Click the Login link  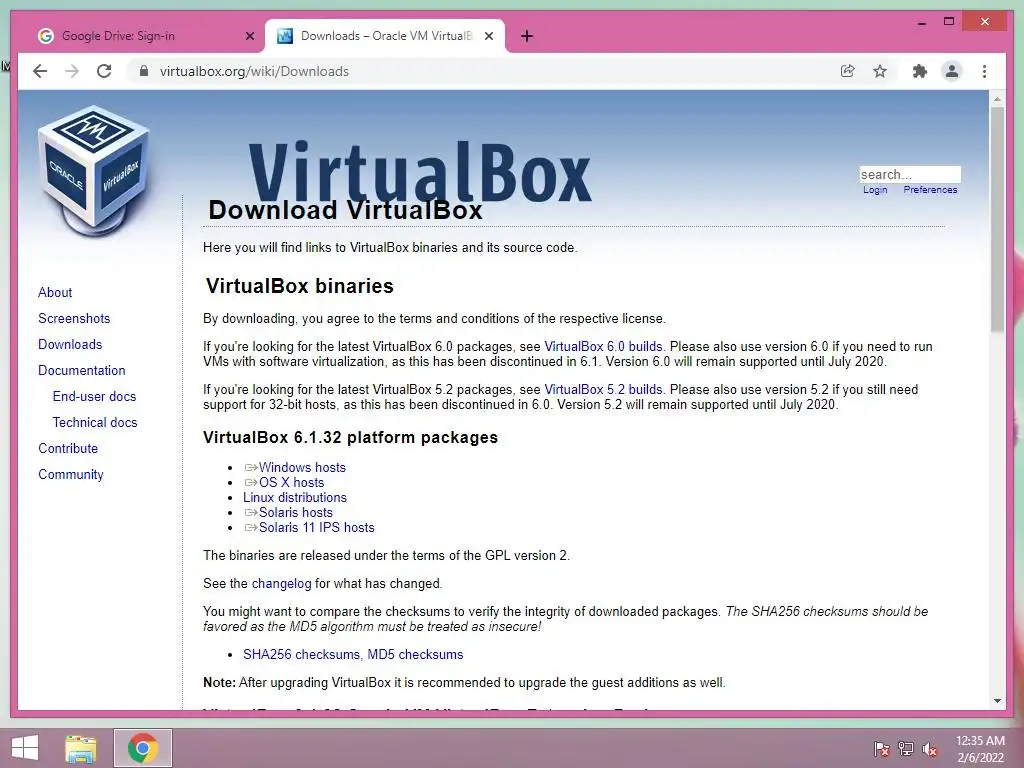pos(875,190)
